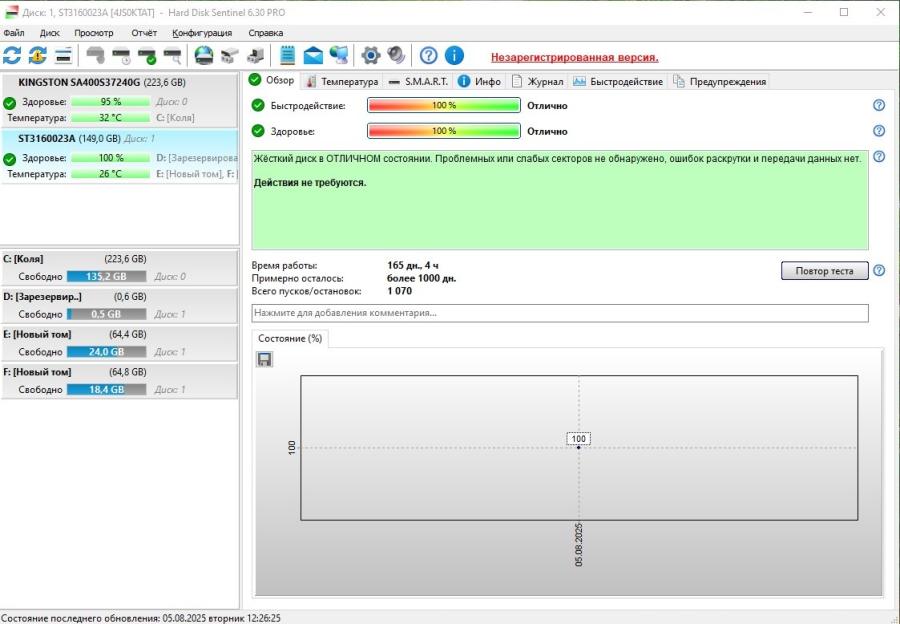Screen dimensions: 900x624
Task: Click help icon next to Повтор теста
Action: [x=879, y=271]
